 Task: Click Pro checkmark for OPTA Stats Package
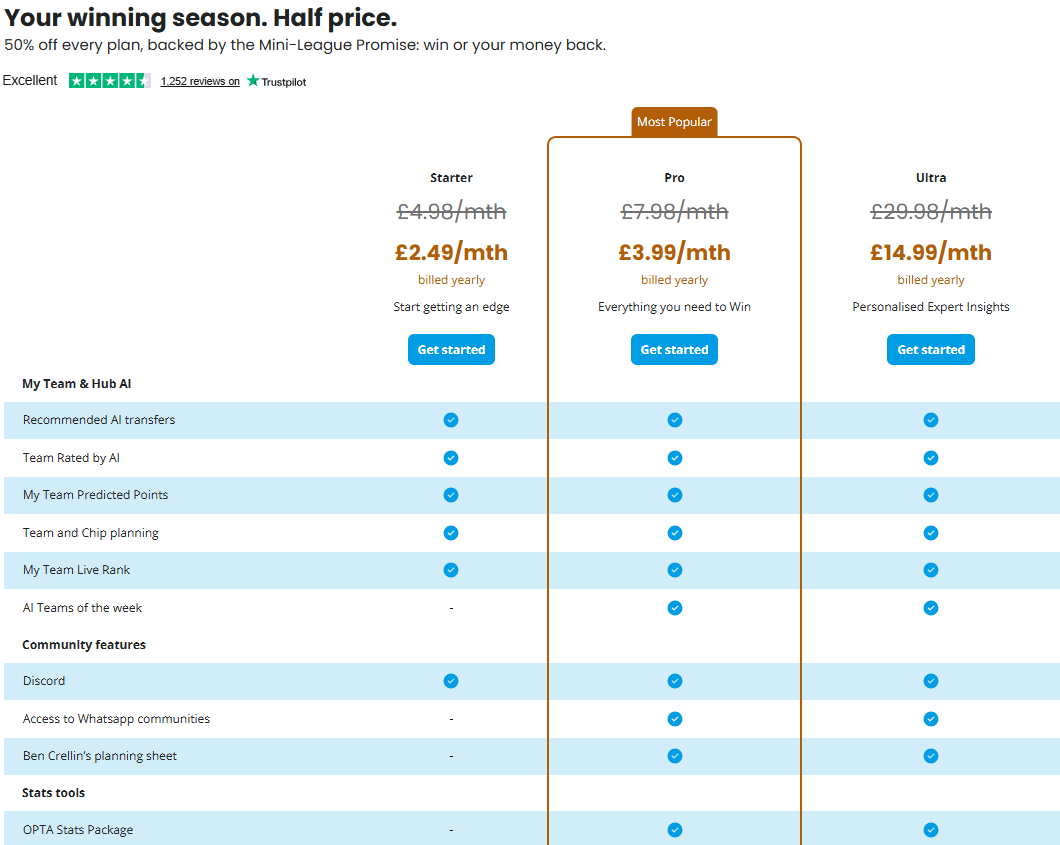coord(675,829)
